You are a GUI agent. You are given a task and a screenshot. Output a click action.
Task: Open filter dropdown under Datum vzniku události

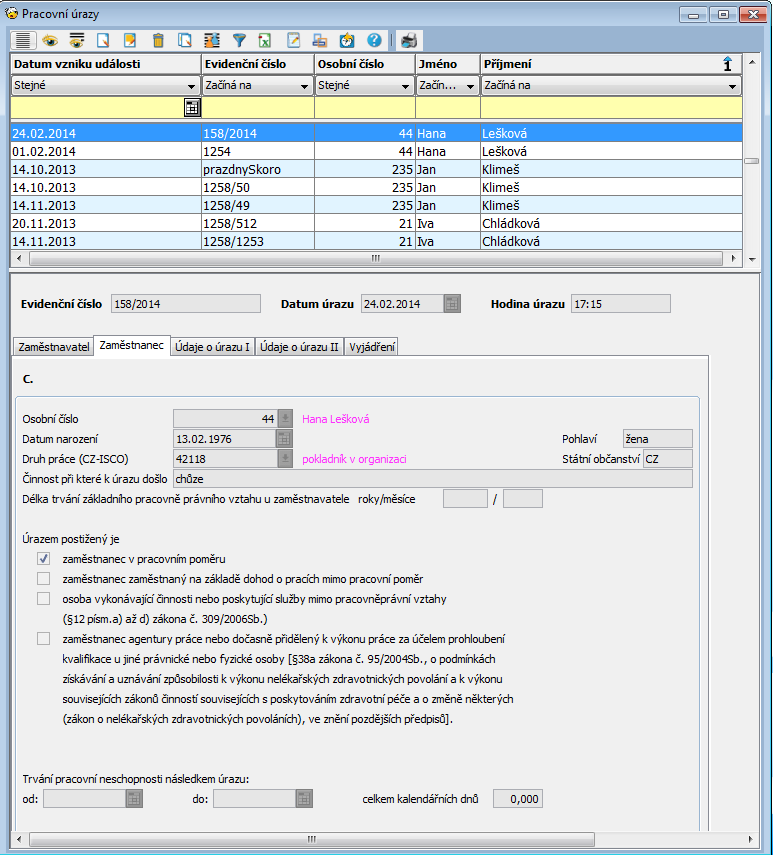point(192,87)
